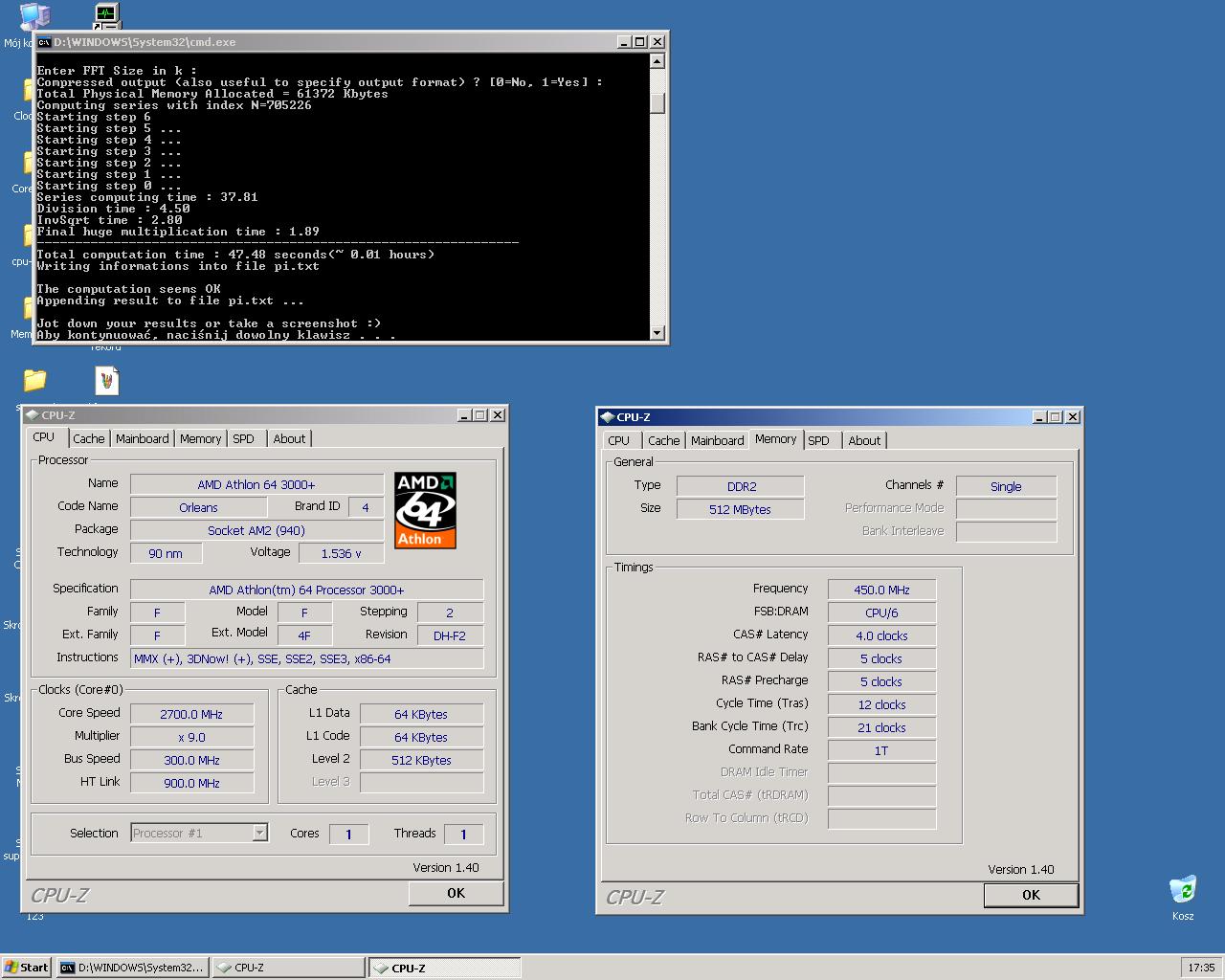Open the monitor shortcut icon on desktop
The width and height of the screenshot is (1225, 980).
(x=106, y=15)
